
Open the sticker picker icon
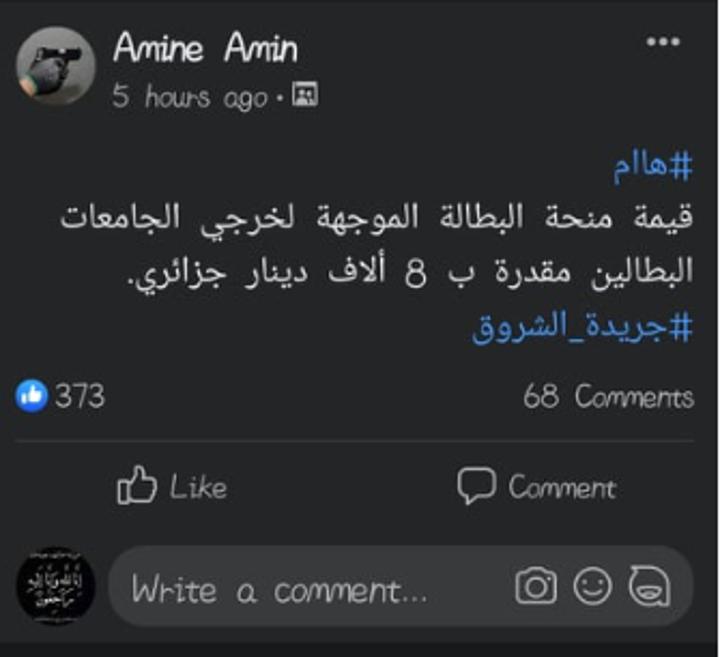click(x=649, y=586)
